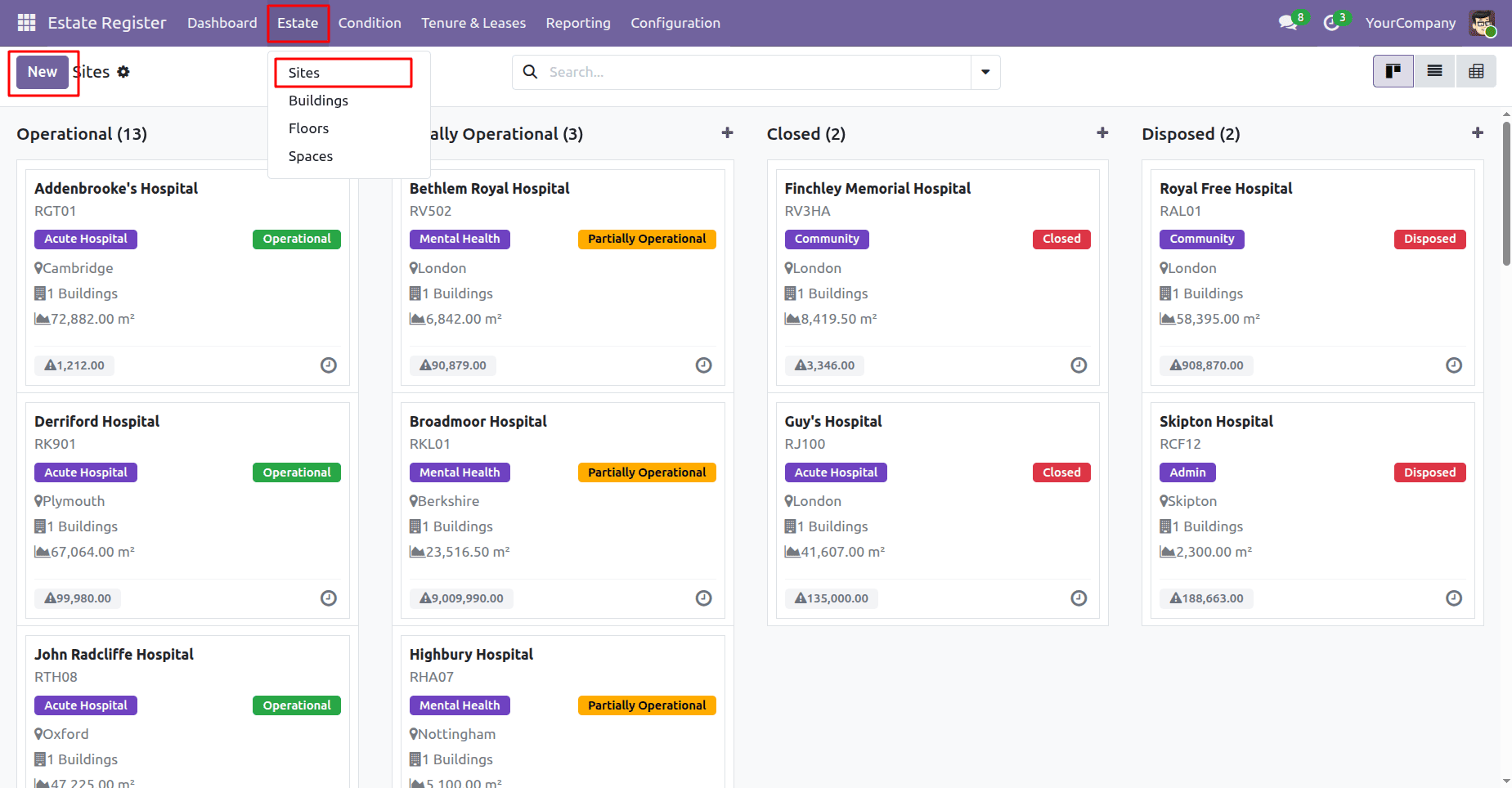Open the activities clock icon with badge 3
The width and height of the screenshot is (1512, 788).
pyautogui.click(x=1332, y=23)
